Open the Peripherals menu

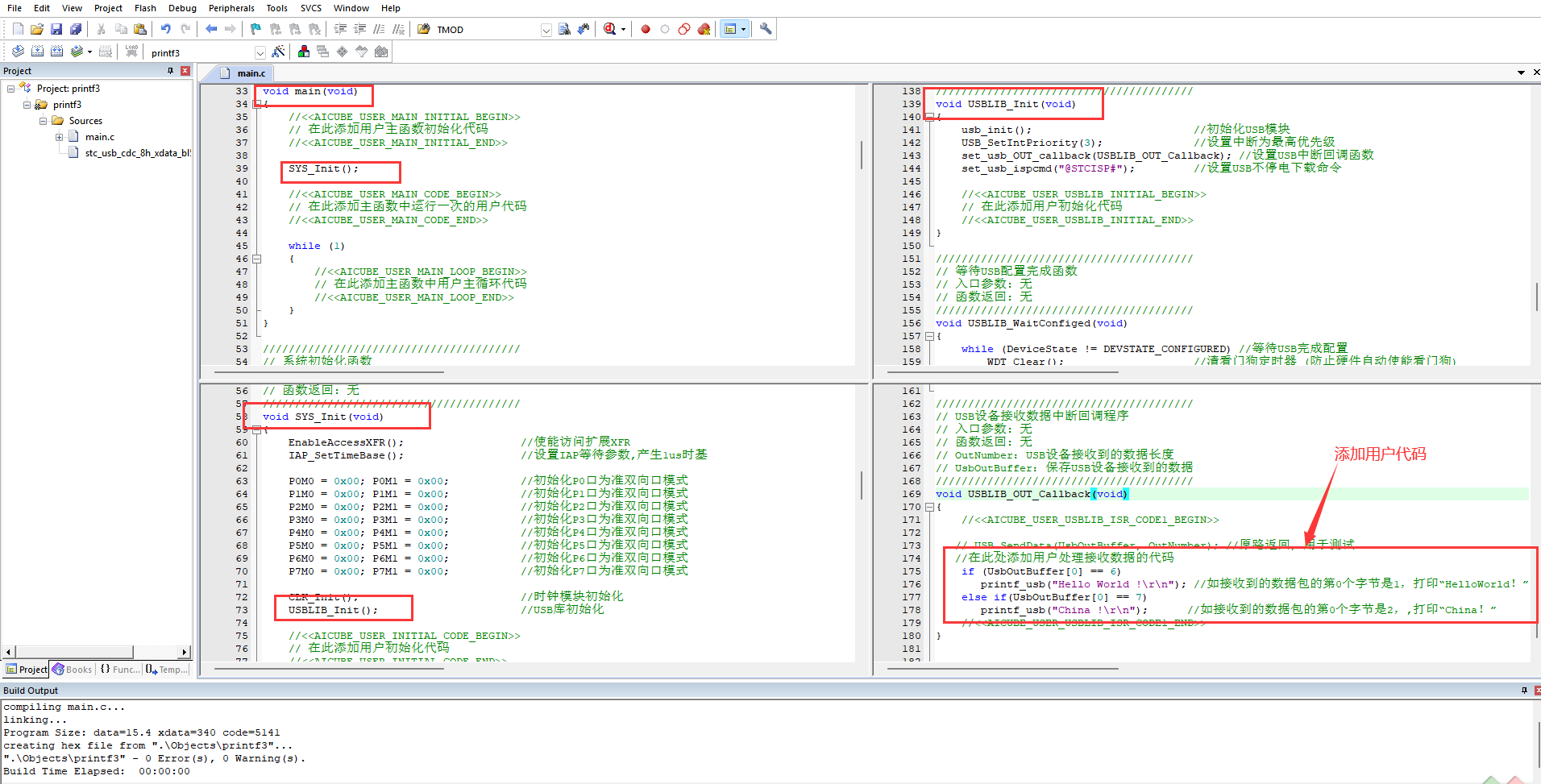pos(231,8)
